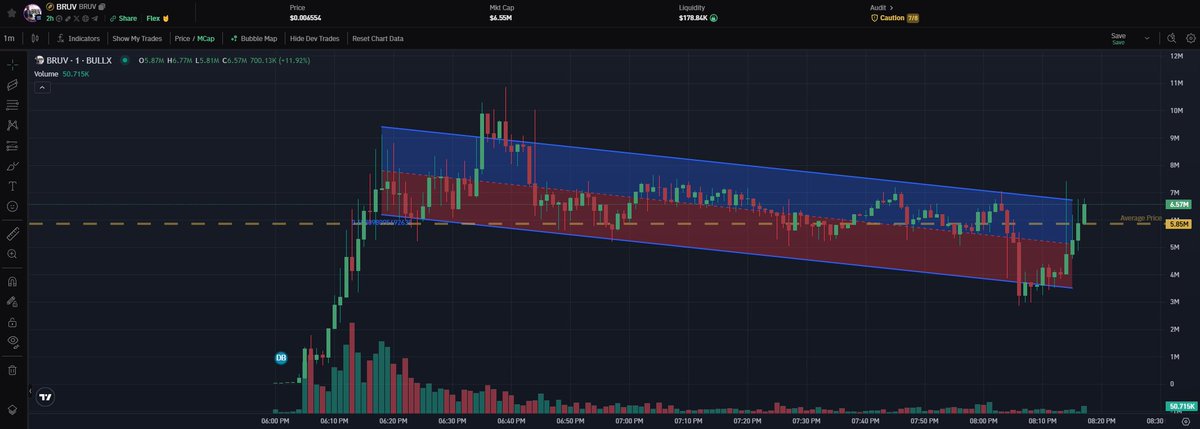
Task: Open the emoji icons tool
Action: [x=12, y=206]
